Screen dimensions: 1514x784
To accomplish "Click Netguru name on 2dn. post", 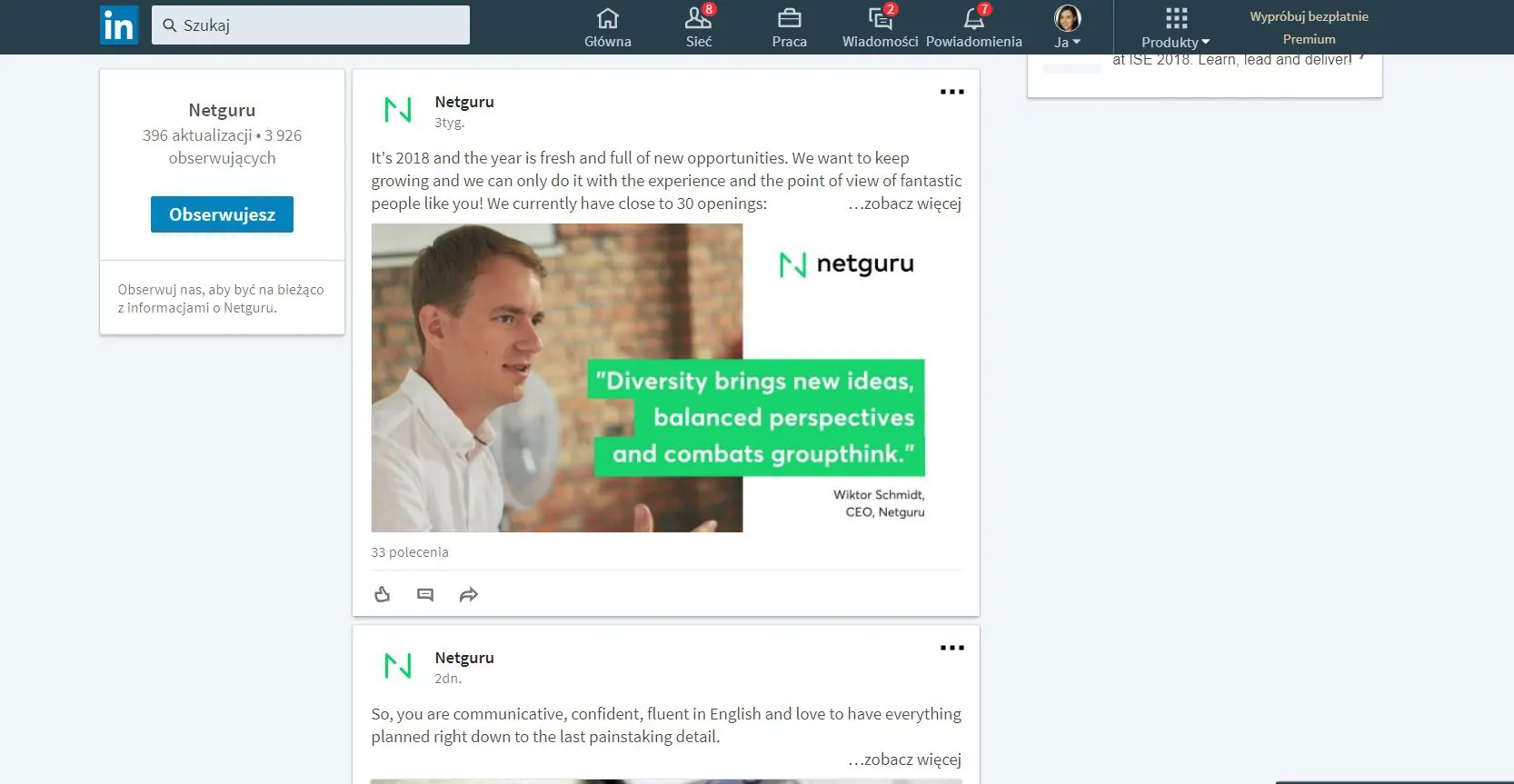I will point(464,658).
